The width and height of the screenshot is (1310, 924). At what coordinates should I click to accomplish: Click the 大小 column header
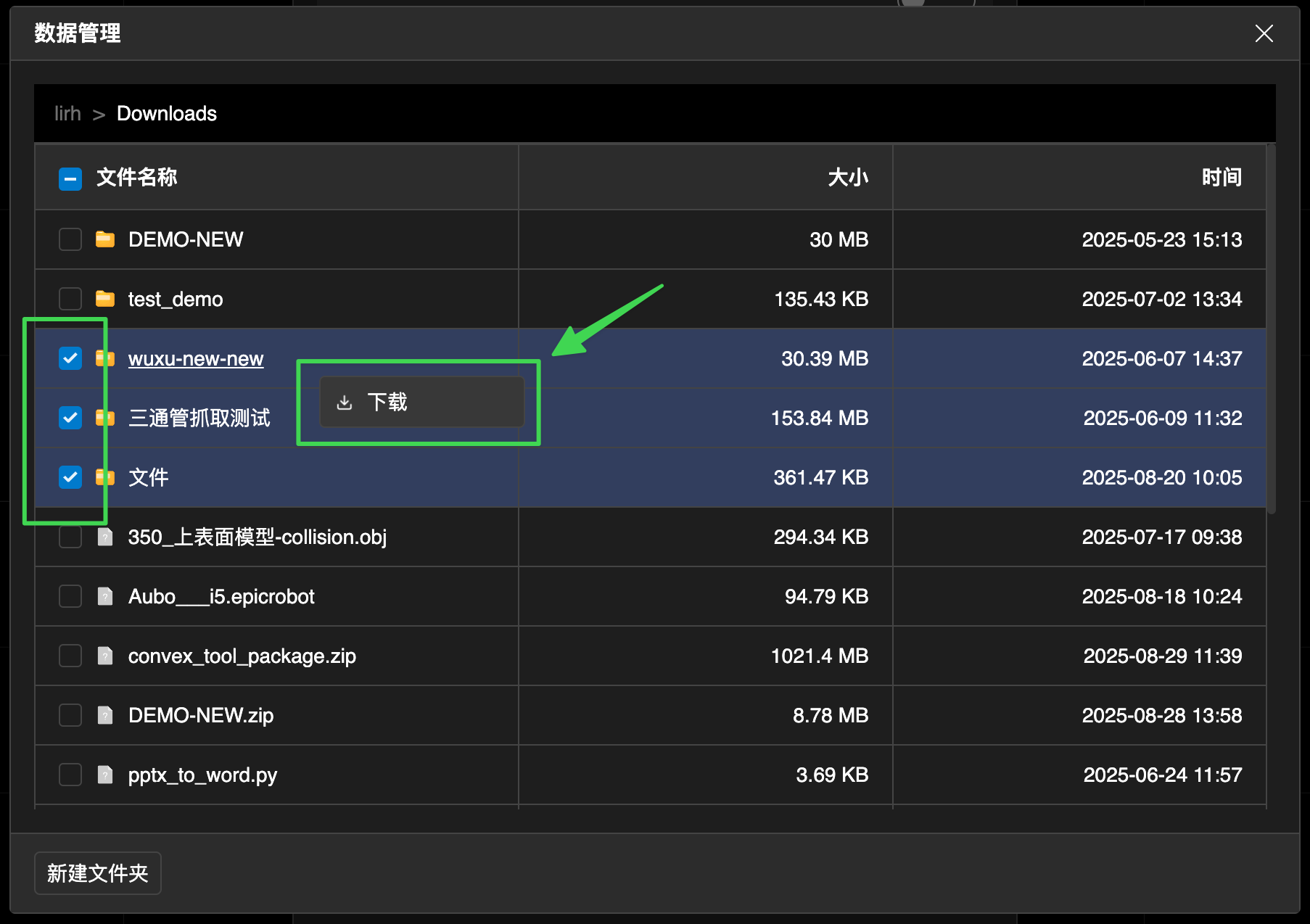pos(847,178)
